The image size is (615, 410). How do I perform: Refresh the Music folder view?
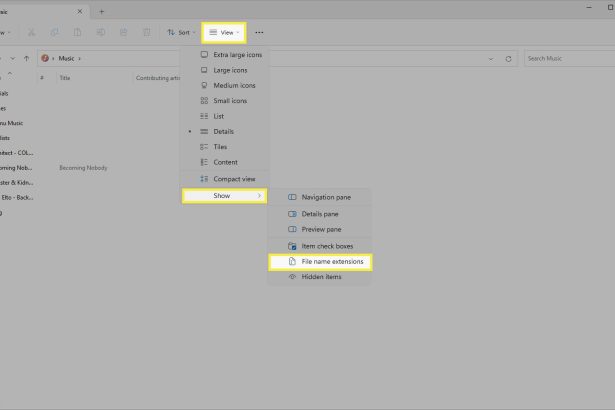pyautogui.click(x=508, y=59)
